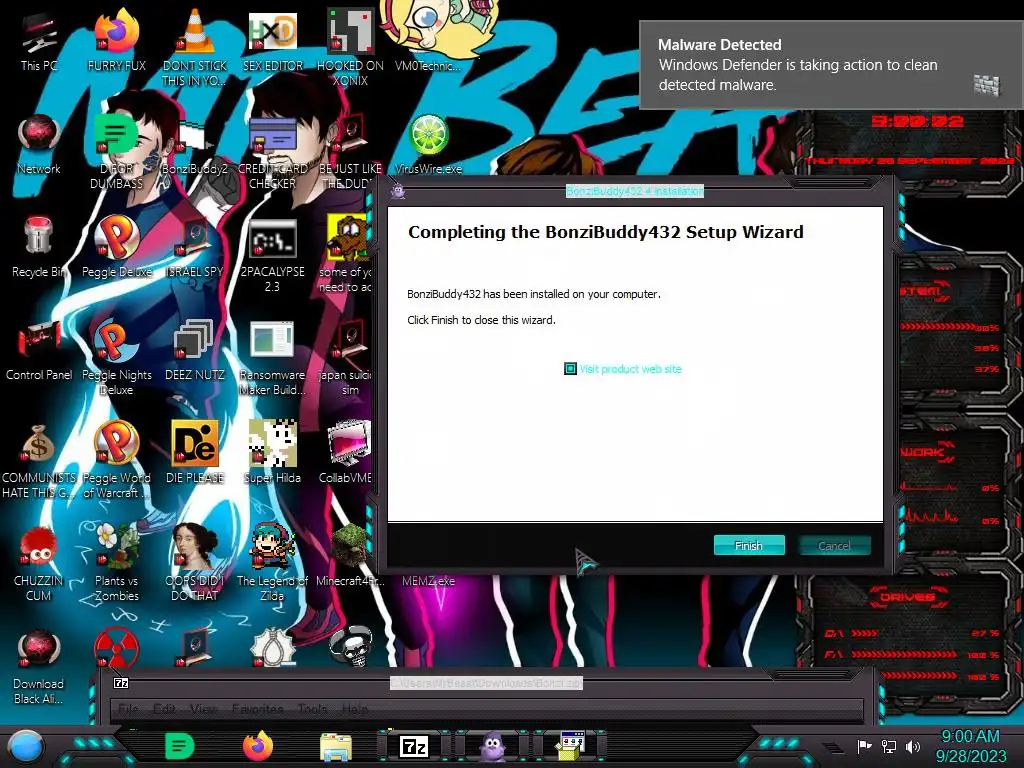Image resolution: width=1024 pixels, height=768 pixels.
Task: Select the OOPS DID I DO THAT portrait icon
Action: (x=195, y=563)
